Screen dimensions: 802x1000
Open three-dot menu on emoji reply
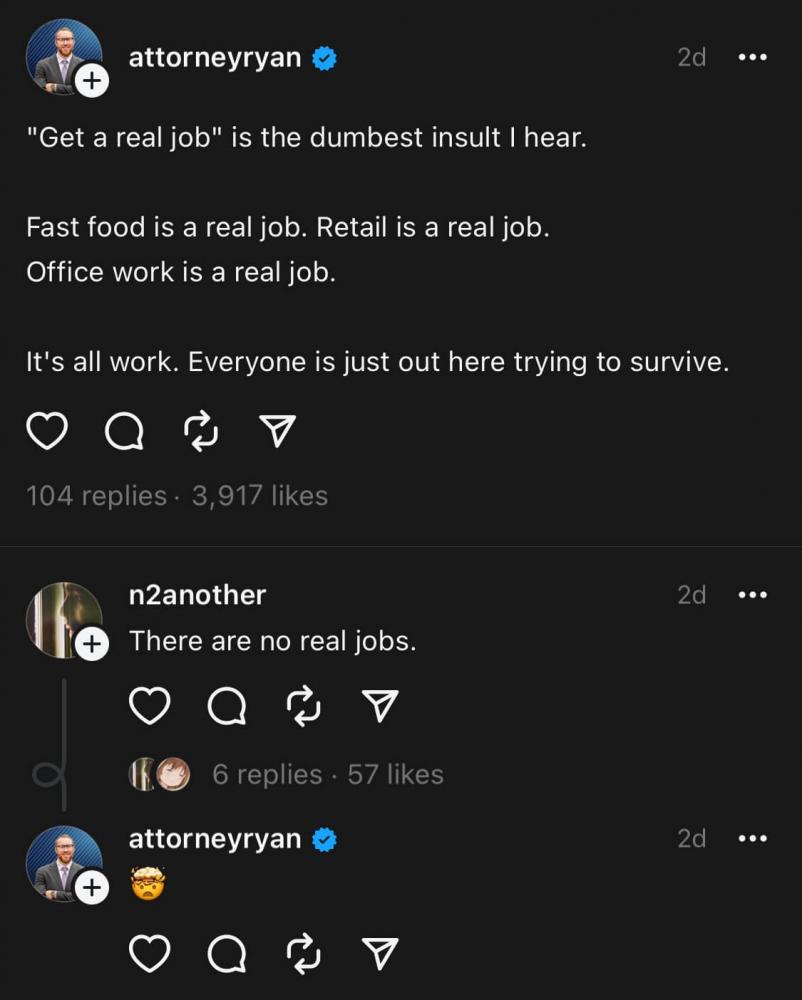point(752,838)
